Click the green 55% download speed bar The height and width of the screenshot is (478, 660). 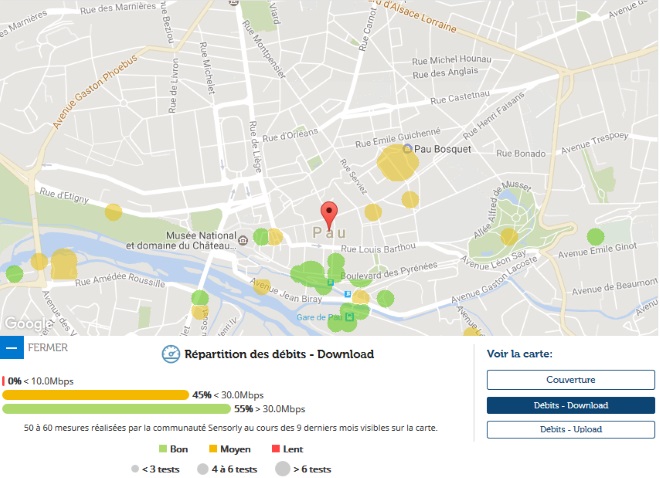click(x=115, y=409)
